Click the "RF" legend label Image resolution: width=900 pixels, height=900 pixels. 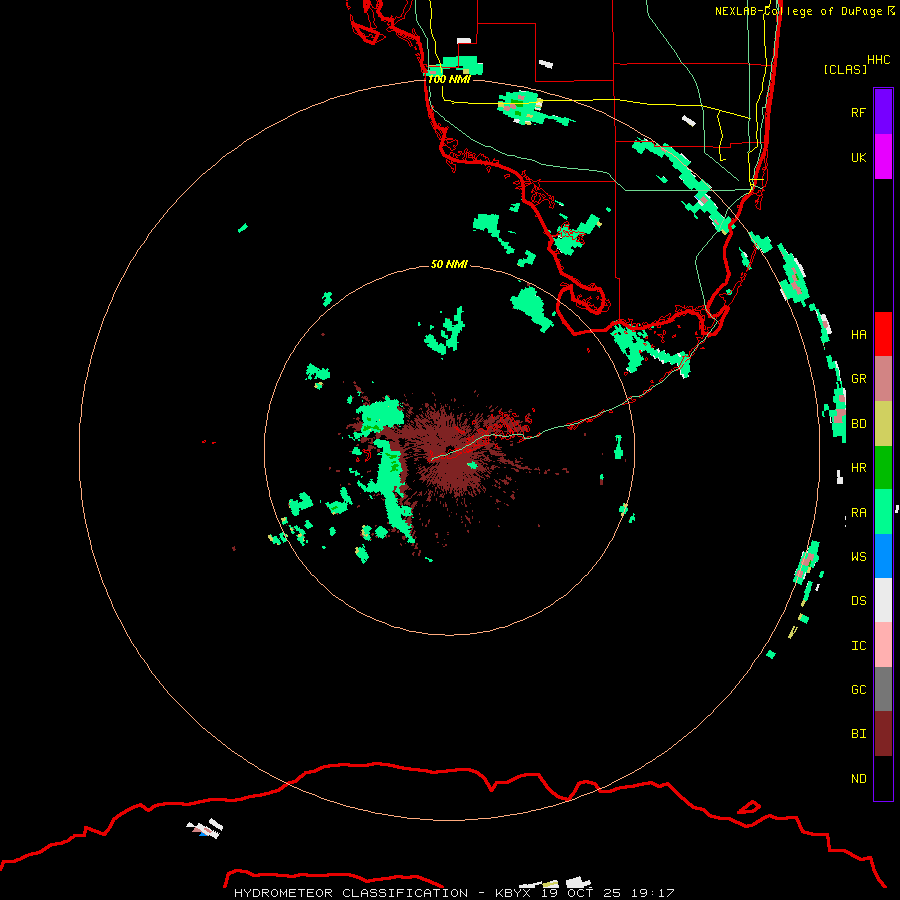tap(858, 112)
